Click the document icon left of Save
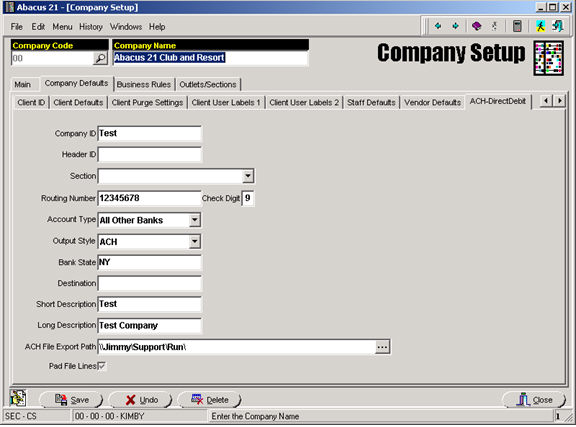576x427 pixels. [x=18, y=398]
